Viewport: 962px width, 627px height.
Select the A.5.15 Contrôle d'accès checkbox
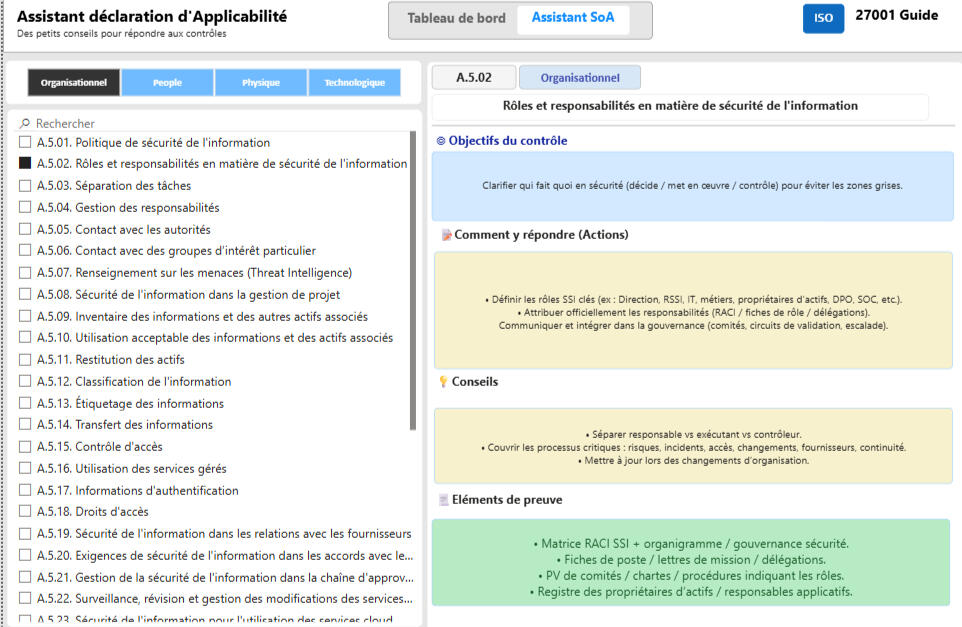(25, 446)
